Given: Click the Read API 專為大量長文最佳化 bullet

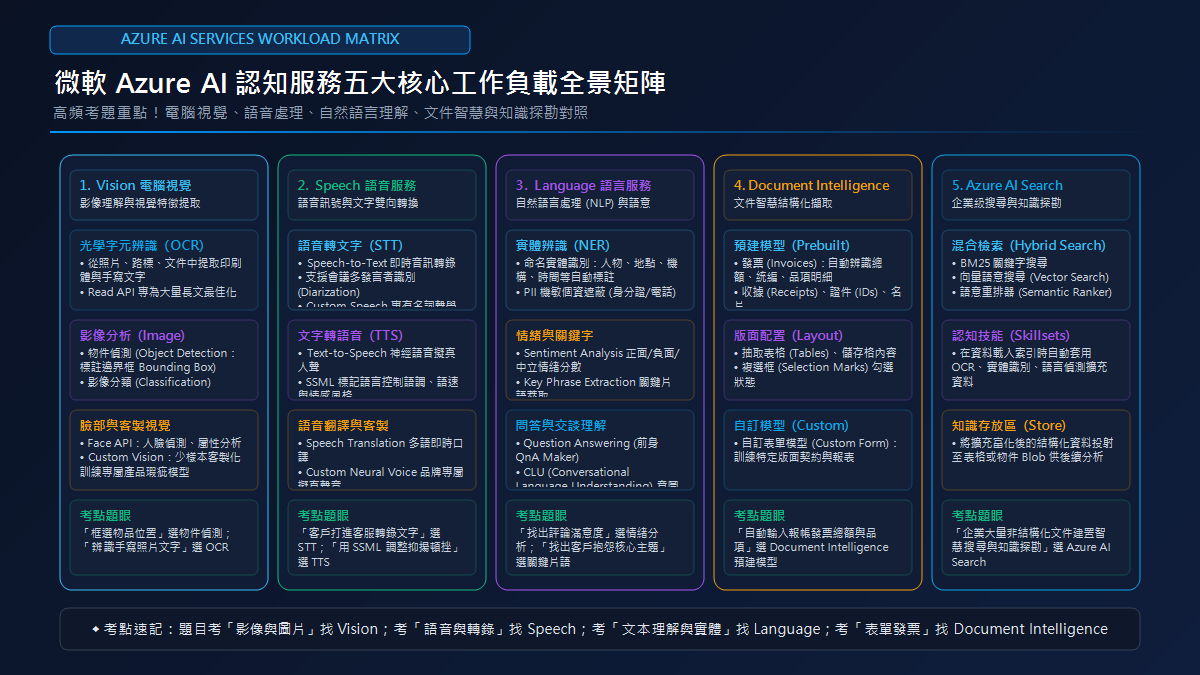Looking at the screenshot, I should [x=159, y=293].
